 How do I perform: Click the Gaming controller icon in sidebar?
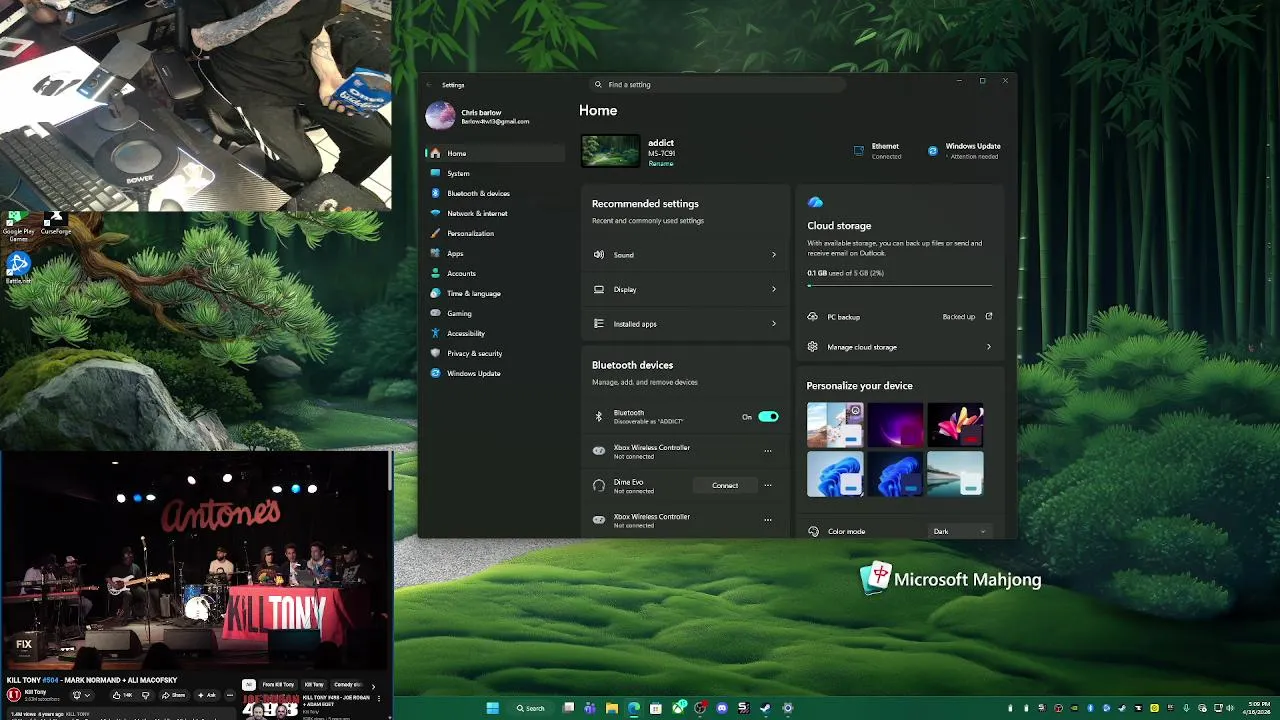[435, 313]
